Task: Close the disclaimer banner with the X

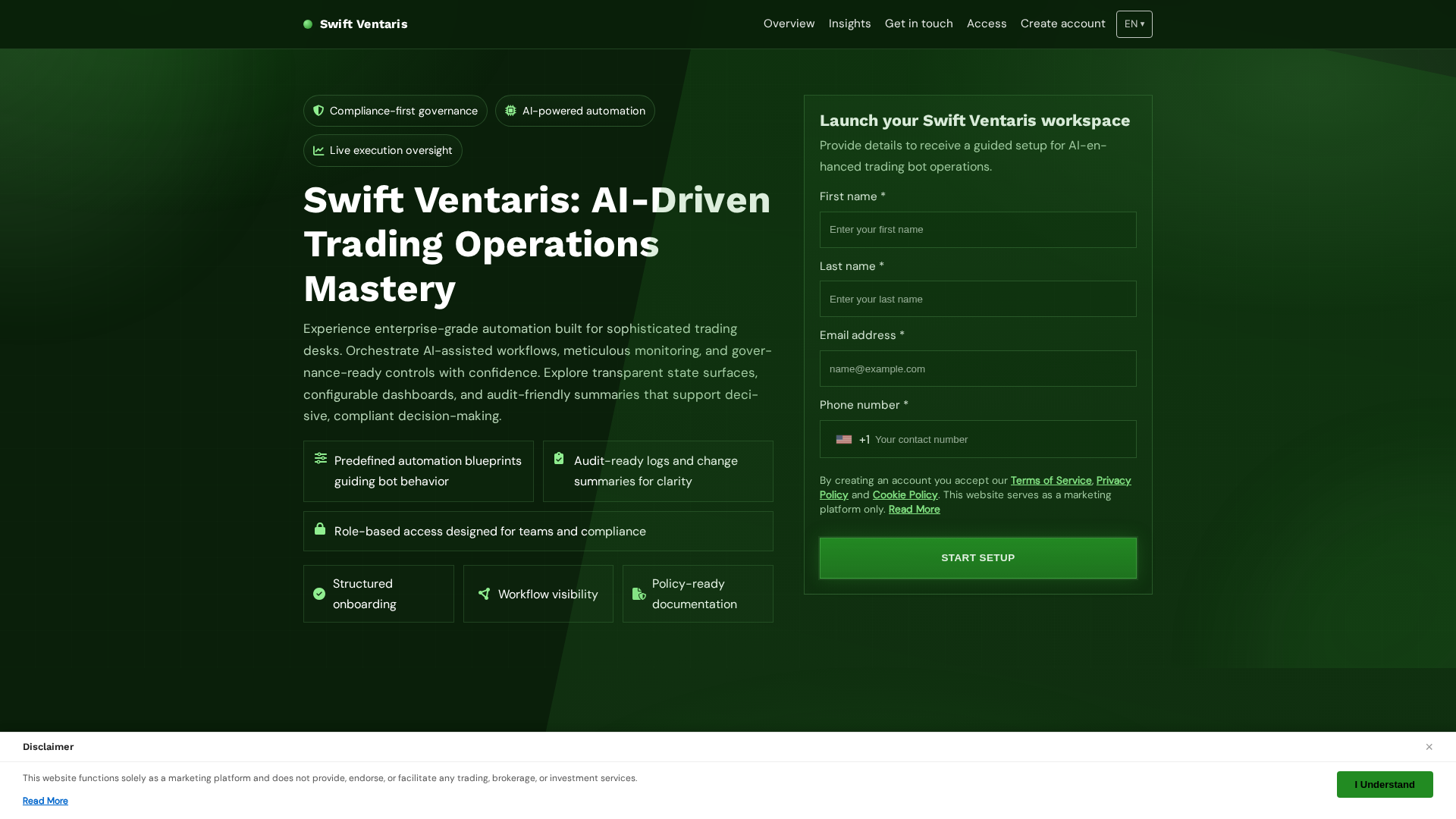Action: click(1429, 747)
